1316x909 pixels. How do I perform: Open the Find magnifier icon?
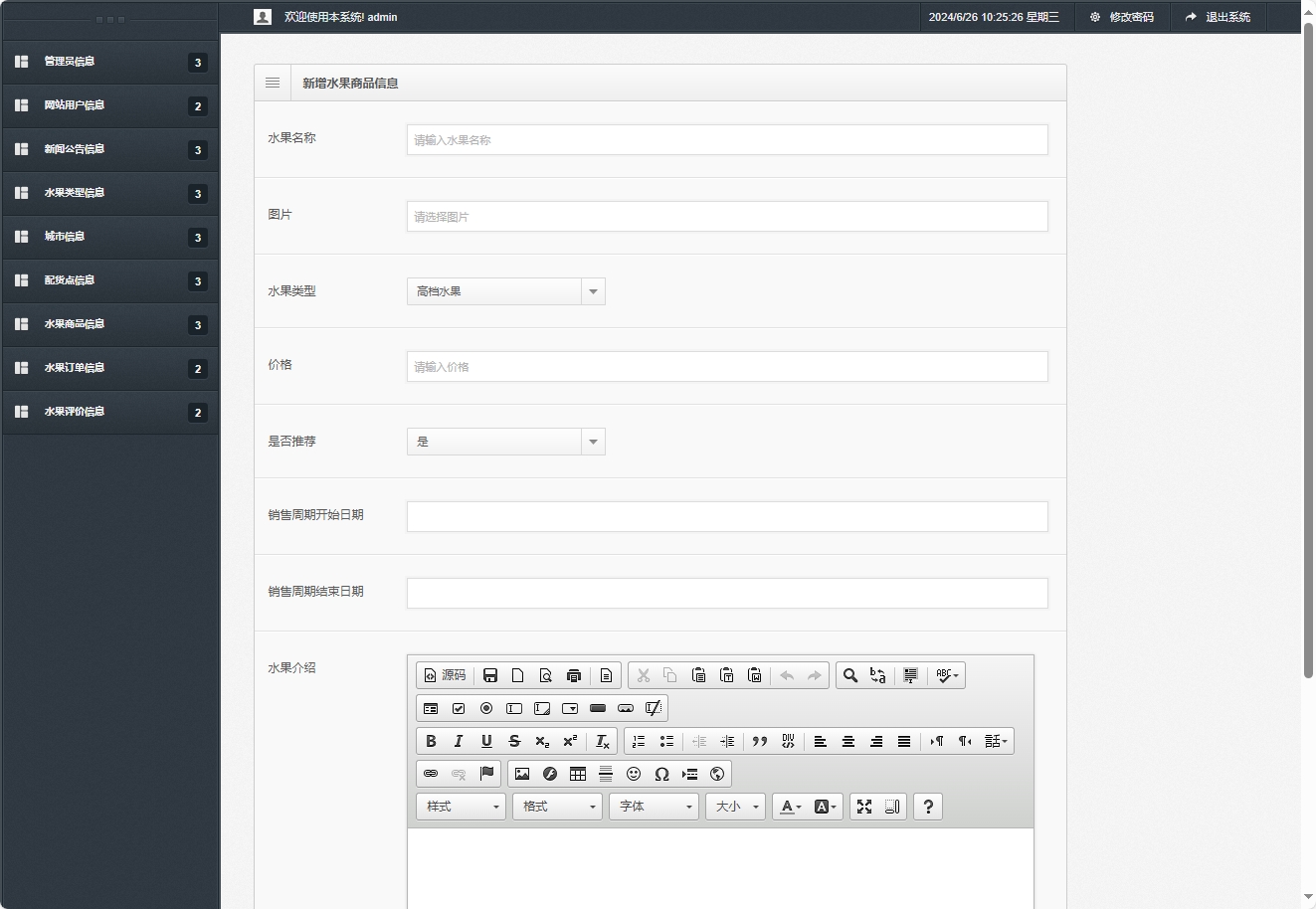[850, 675]
